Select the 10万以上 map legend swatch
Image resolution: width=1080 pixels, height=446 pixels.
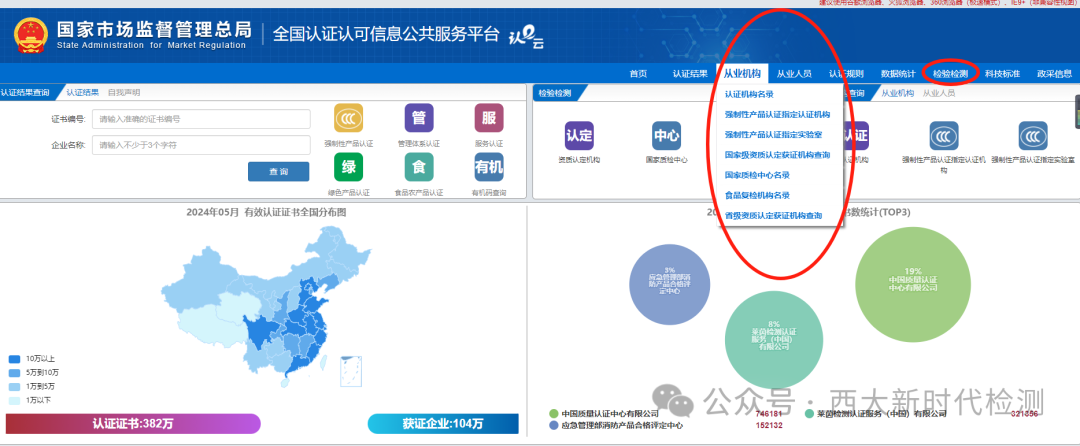click(14, 359)
